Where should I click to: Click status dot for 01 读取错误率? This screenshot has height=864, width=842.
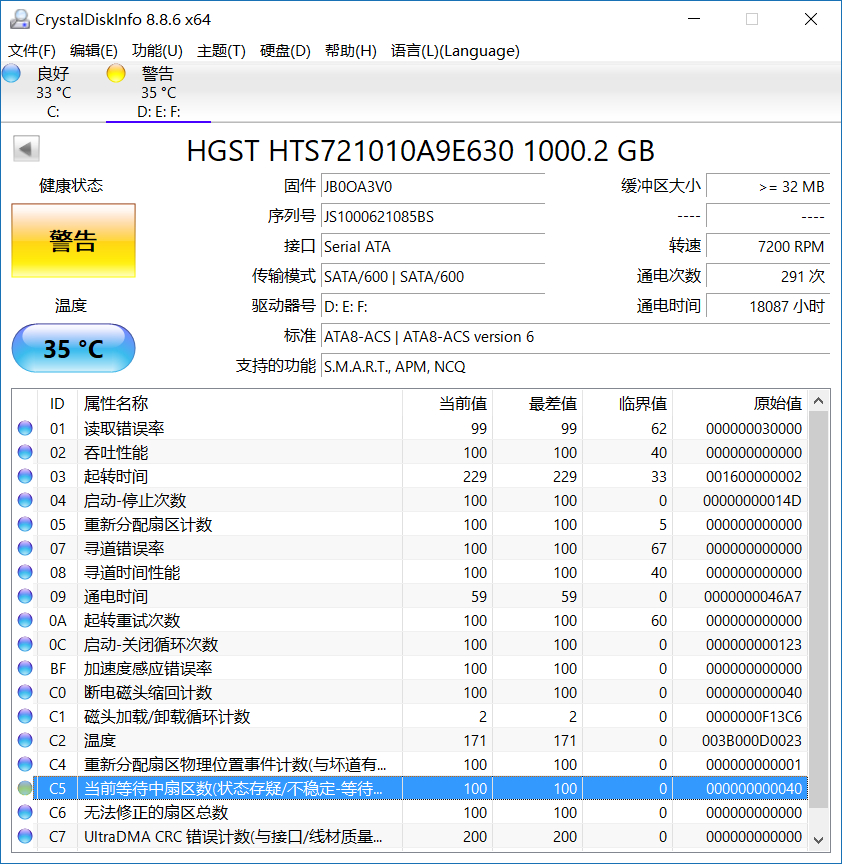point(25,428)
